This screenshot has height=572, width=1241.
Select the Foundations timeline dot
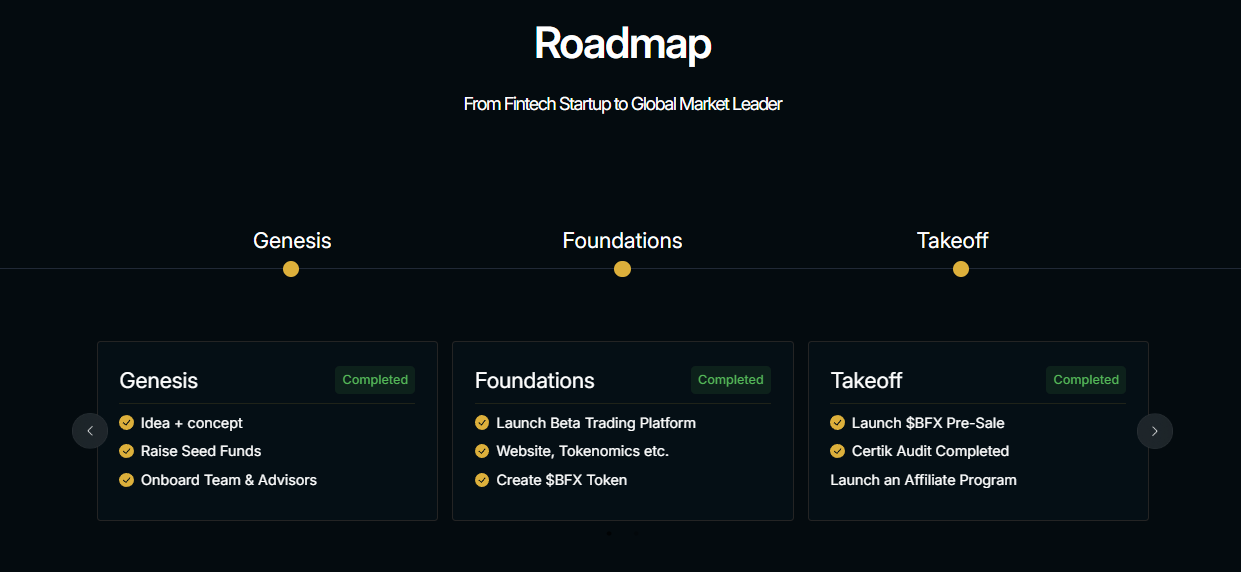622,269
